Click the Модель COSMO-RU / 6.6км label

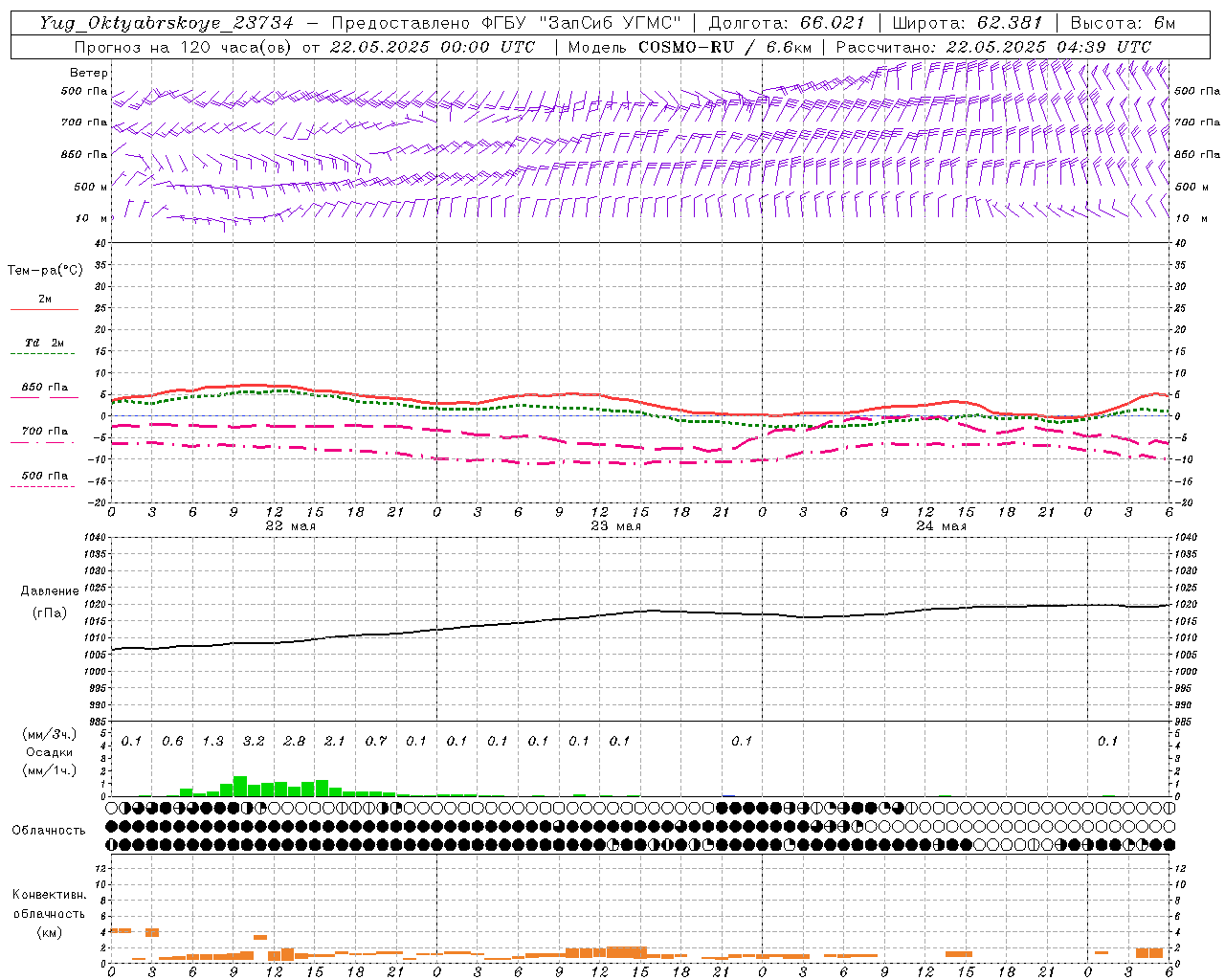pos(690,47)
